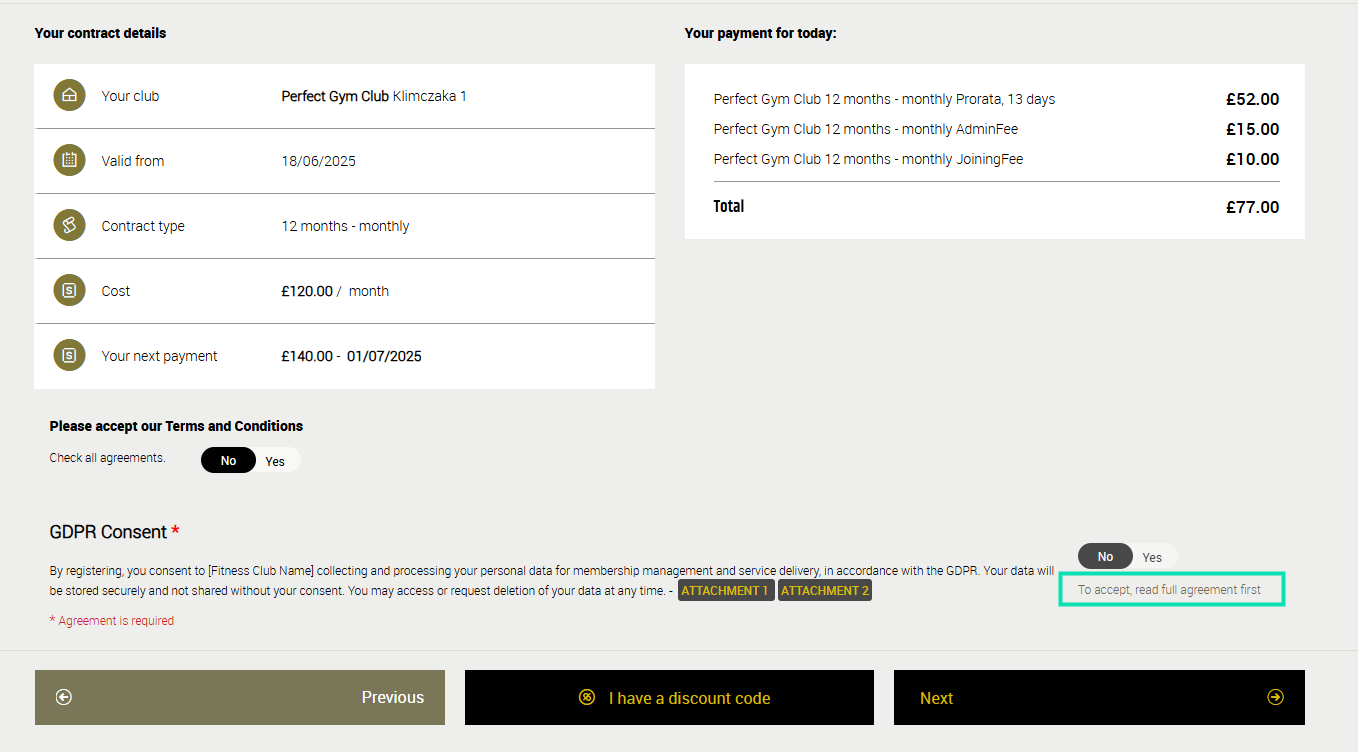Set Check all agreements to Yes
The image size is (1358, 752).
coord(275,461)
